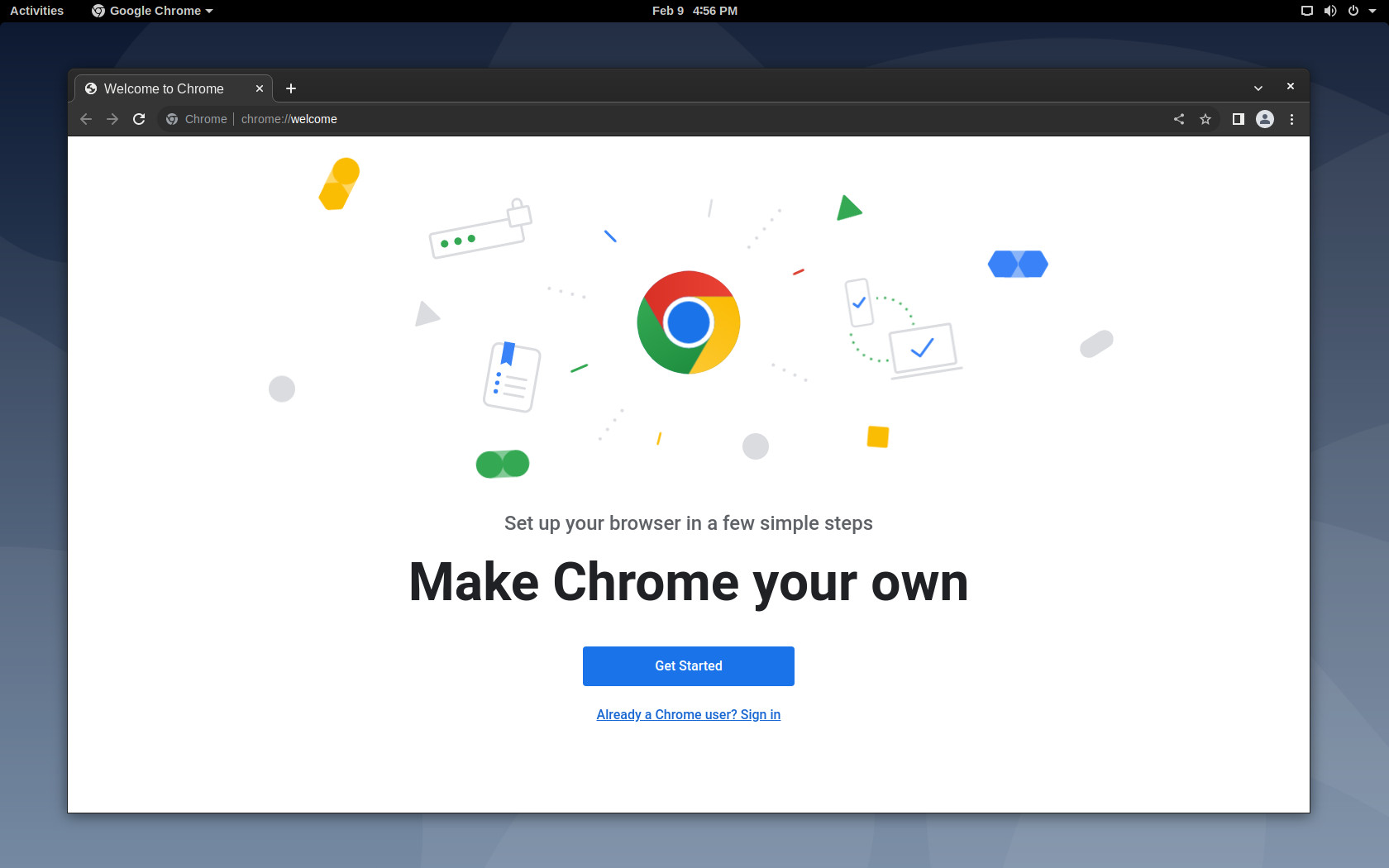Screen dimensions: 1389x868
Task: Close the Welcome to Chrome tab
Action: coord(260,88)
